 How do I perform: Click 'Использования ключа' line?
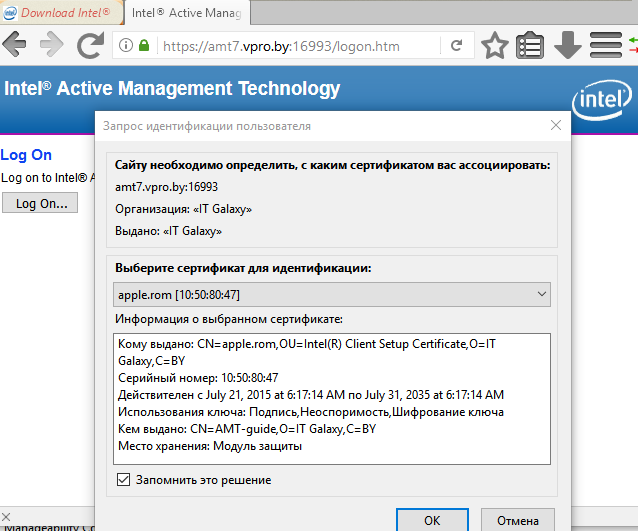(x=311, y=412)
